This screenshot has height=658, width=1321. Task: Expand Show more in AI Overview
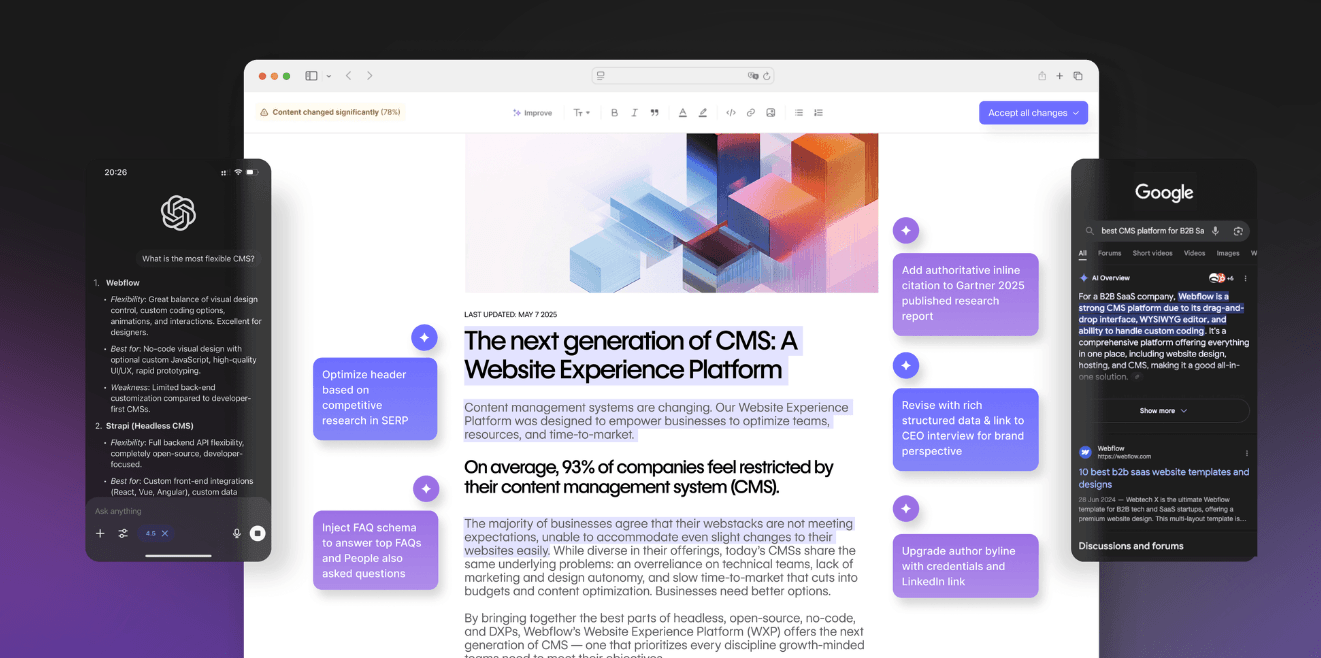click(1163, 411)
